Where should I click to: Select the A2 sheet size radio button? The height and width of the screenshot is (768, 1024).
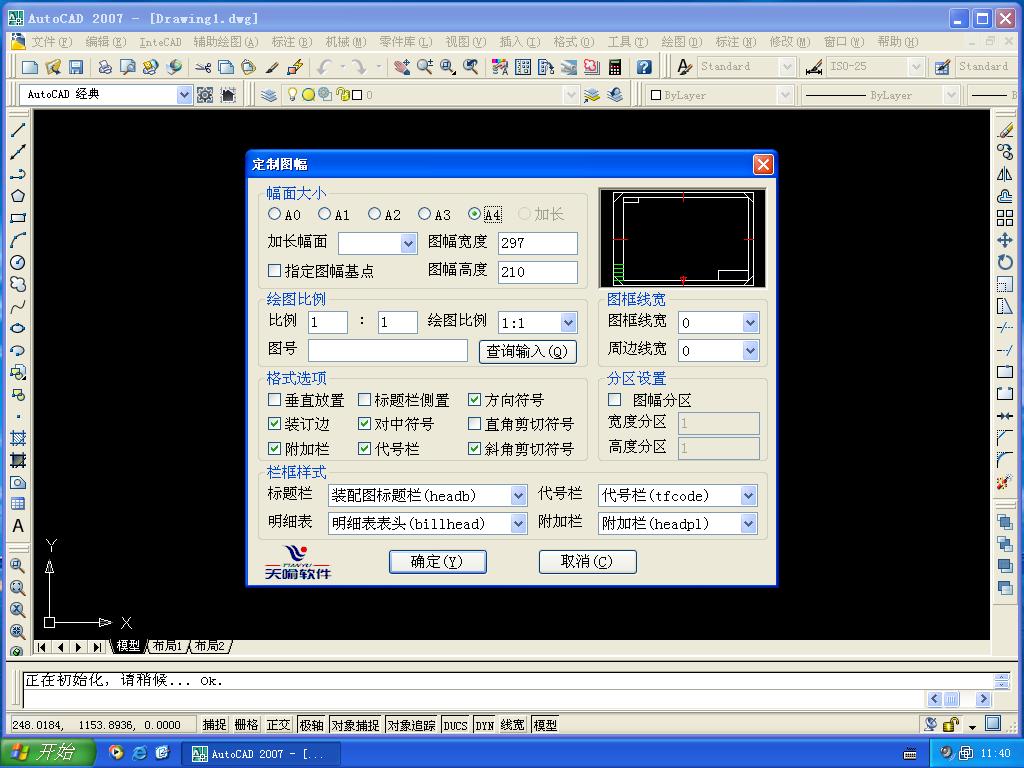point(374,214)
